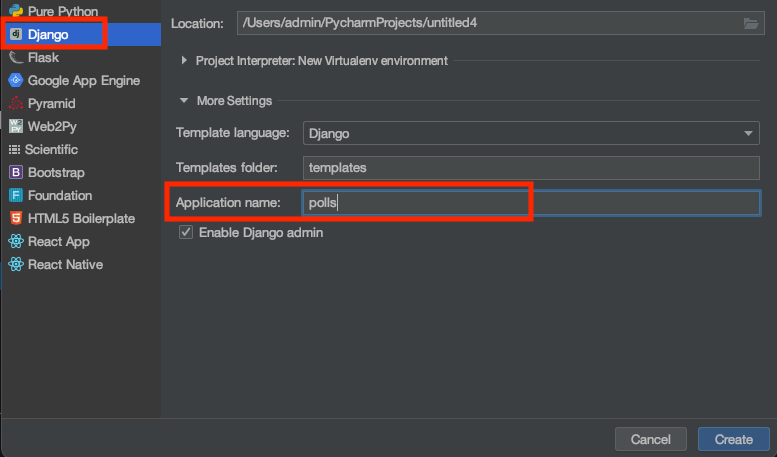Select the Pure Python project icon
Image resolution: width=777 pixels, height=457 pixels.
(x=16, y=10)
